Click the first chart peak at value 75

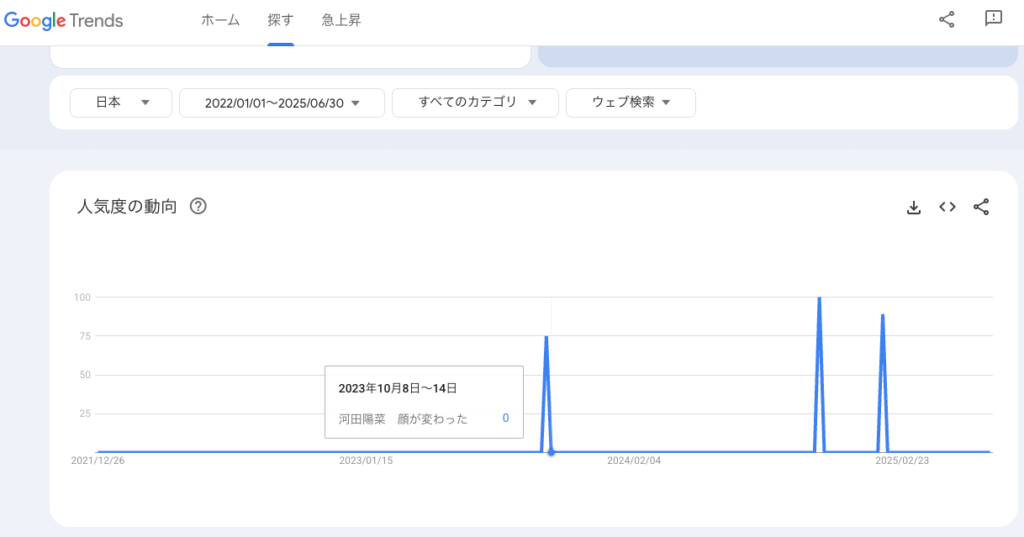point(546,338)
